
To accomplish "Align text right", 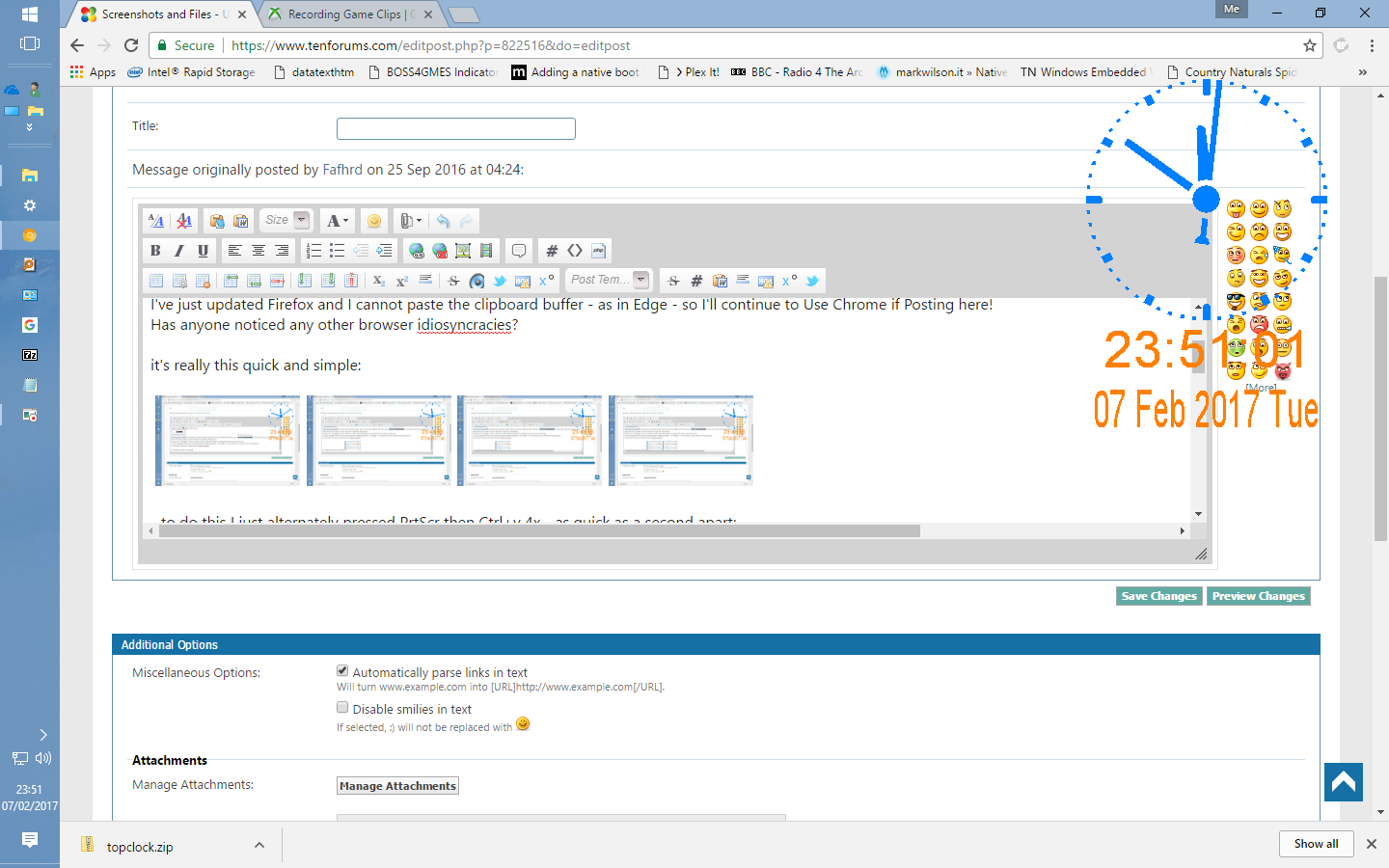I will pos(282,251).
